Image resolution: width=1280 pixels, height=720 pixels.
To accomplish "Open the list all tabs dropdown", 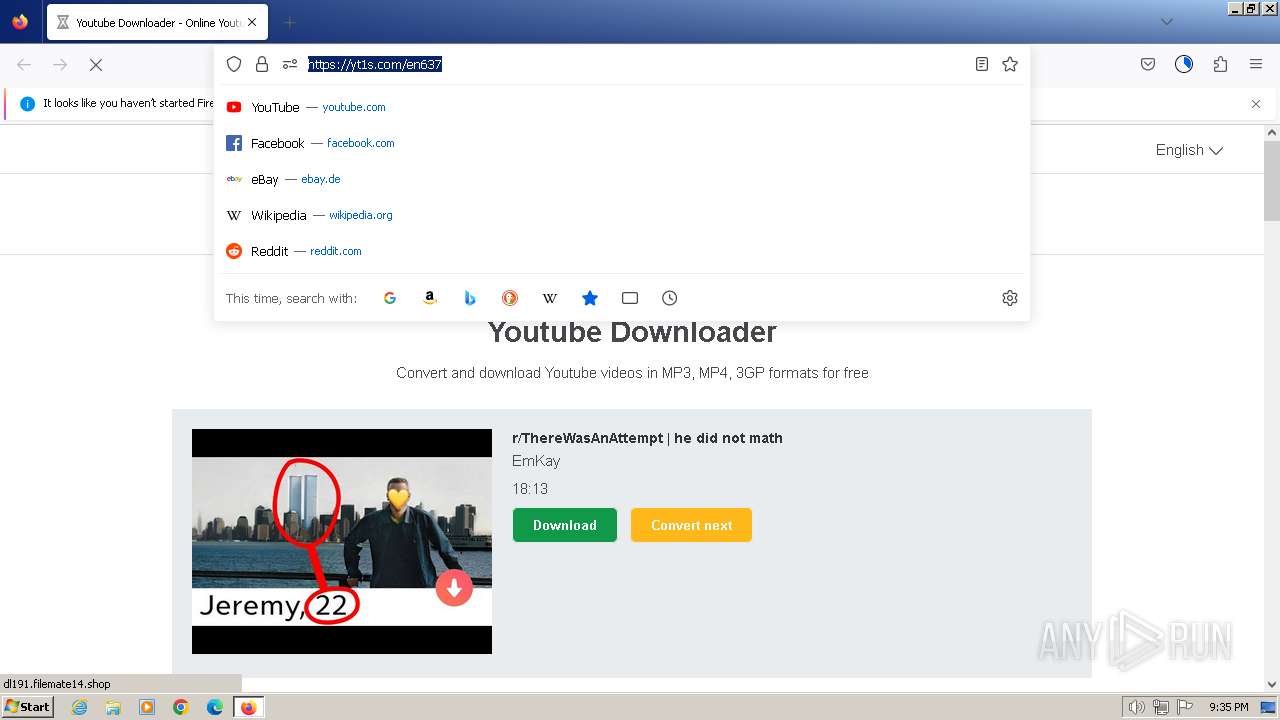I will click(x=1166, y=22).
